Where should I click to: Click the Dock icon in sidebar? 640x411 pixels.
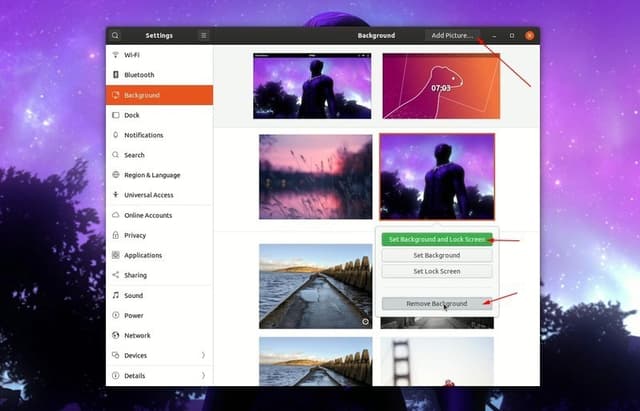(116, 115)
